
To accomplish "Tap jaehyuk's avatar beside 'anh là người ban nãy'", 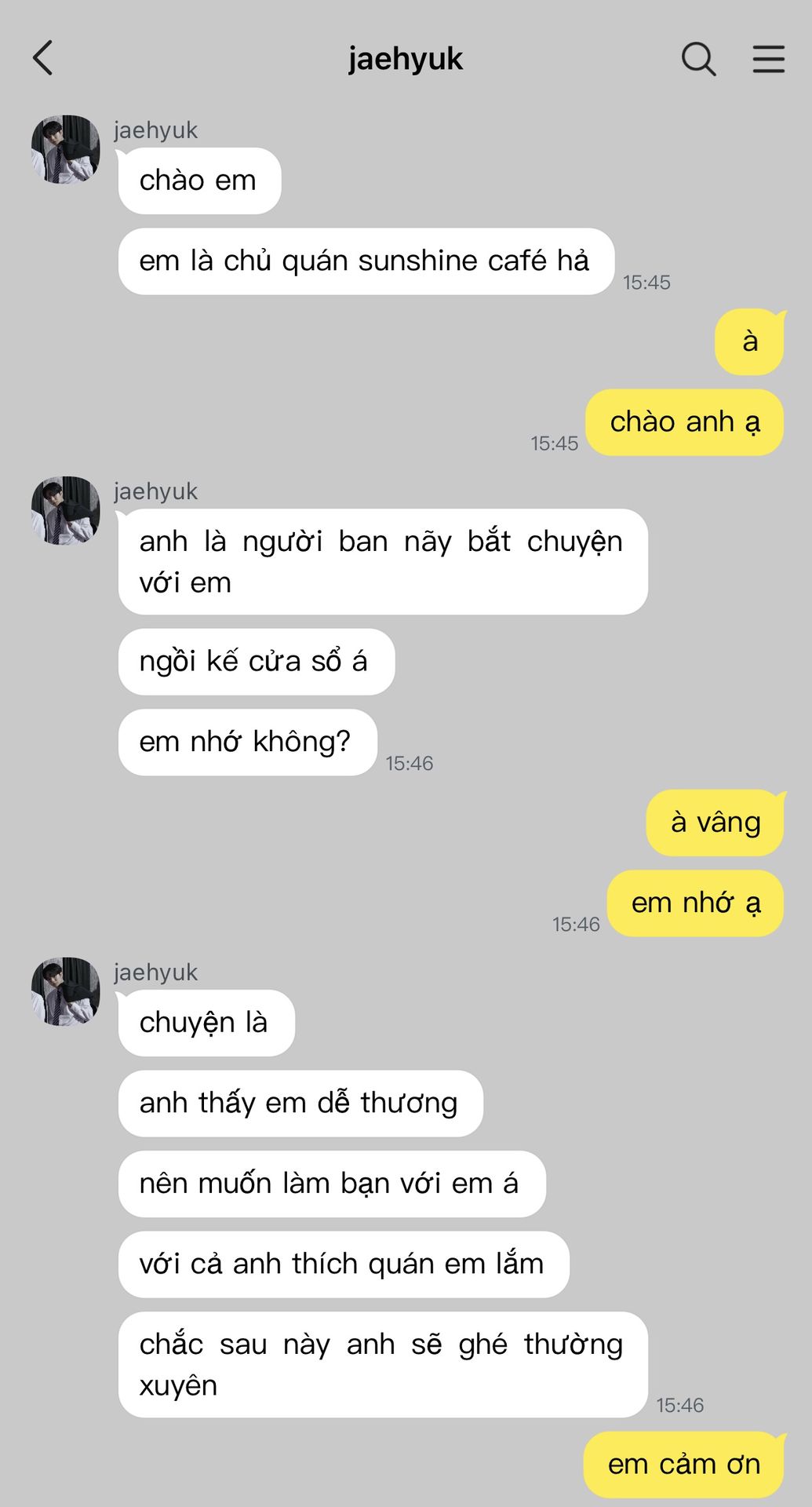I will [66, 510].
